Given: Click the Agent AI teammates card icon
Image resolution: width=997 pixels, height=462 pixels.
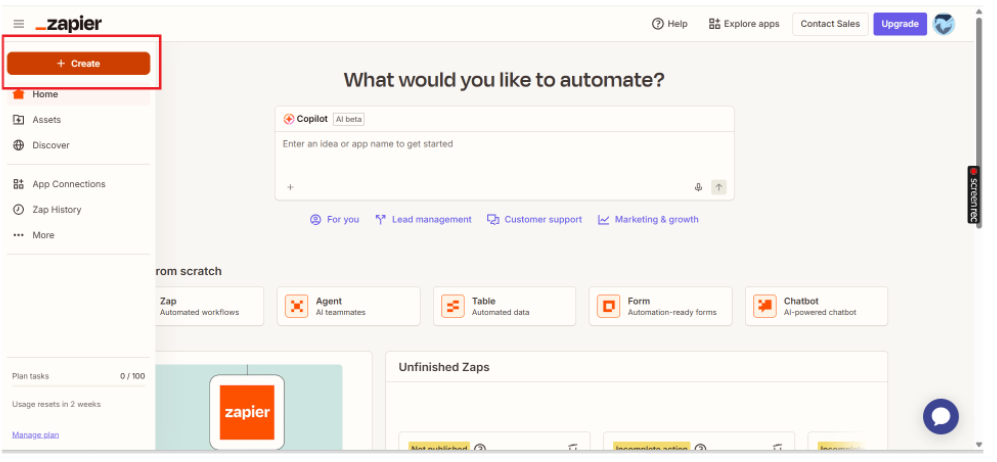Looking at the screenshot, I should 297,306.
